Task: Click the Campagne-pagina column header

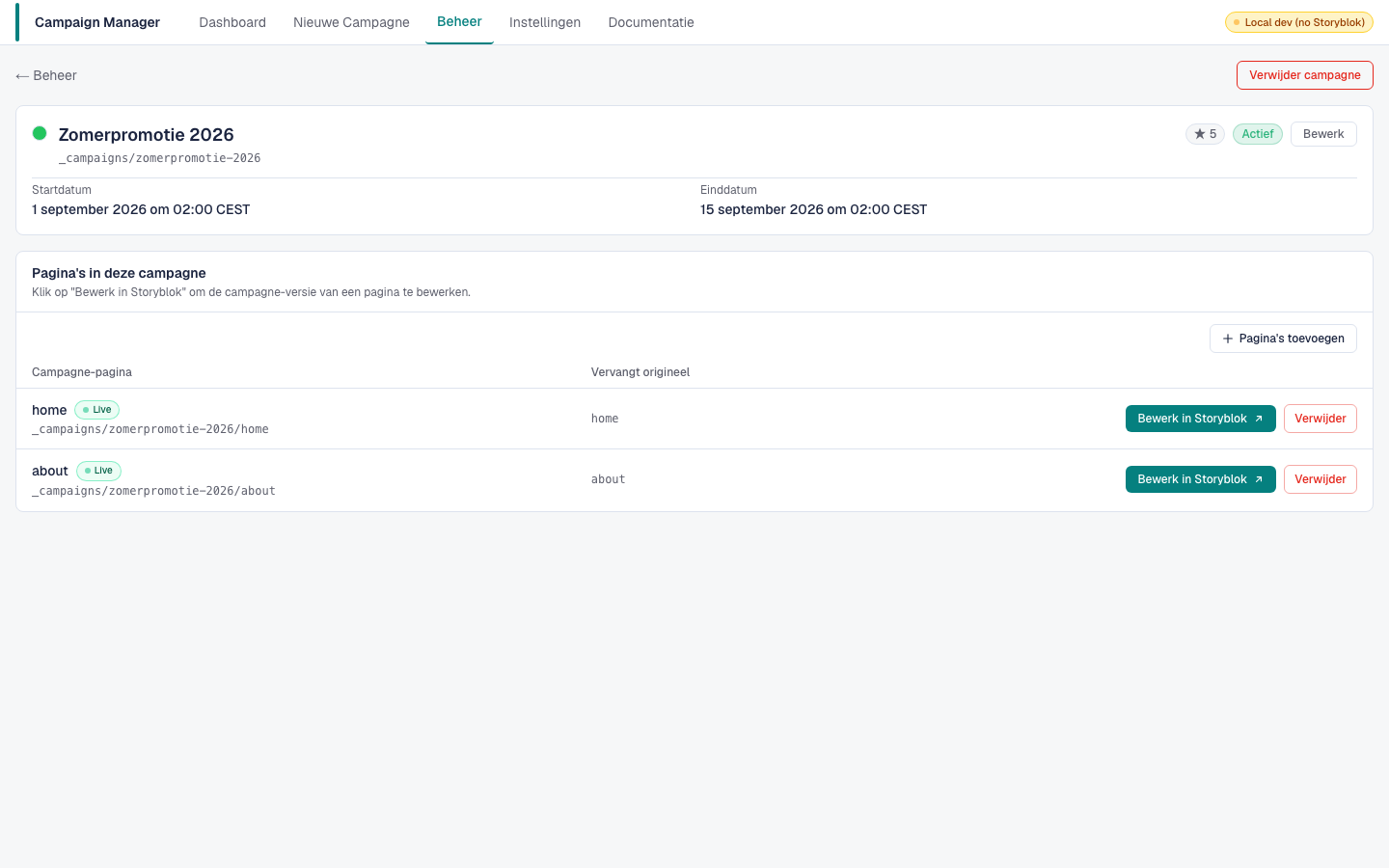Action: click(x=82, y=372)
